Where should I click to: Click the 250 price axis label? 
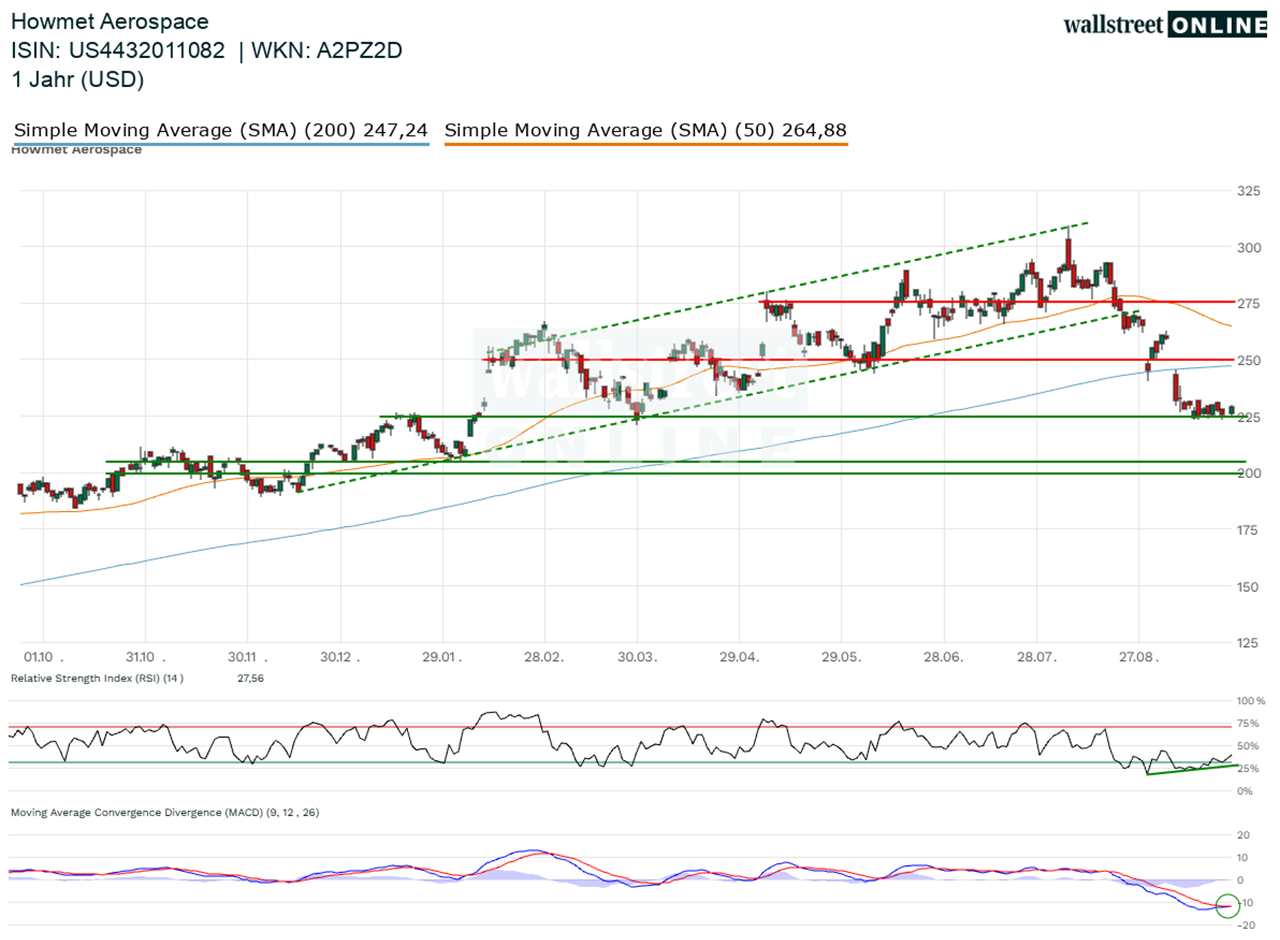coord(1249,360)
